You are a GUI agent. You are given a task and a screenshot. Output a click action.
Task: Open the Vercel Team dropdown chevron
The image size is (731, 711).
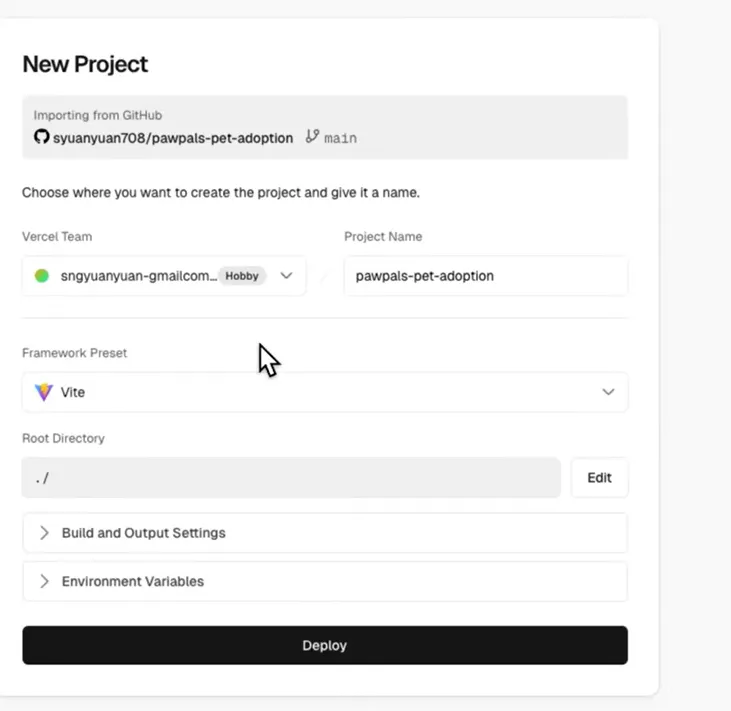pos(286,276)
